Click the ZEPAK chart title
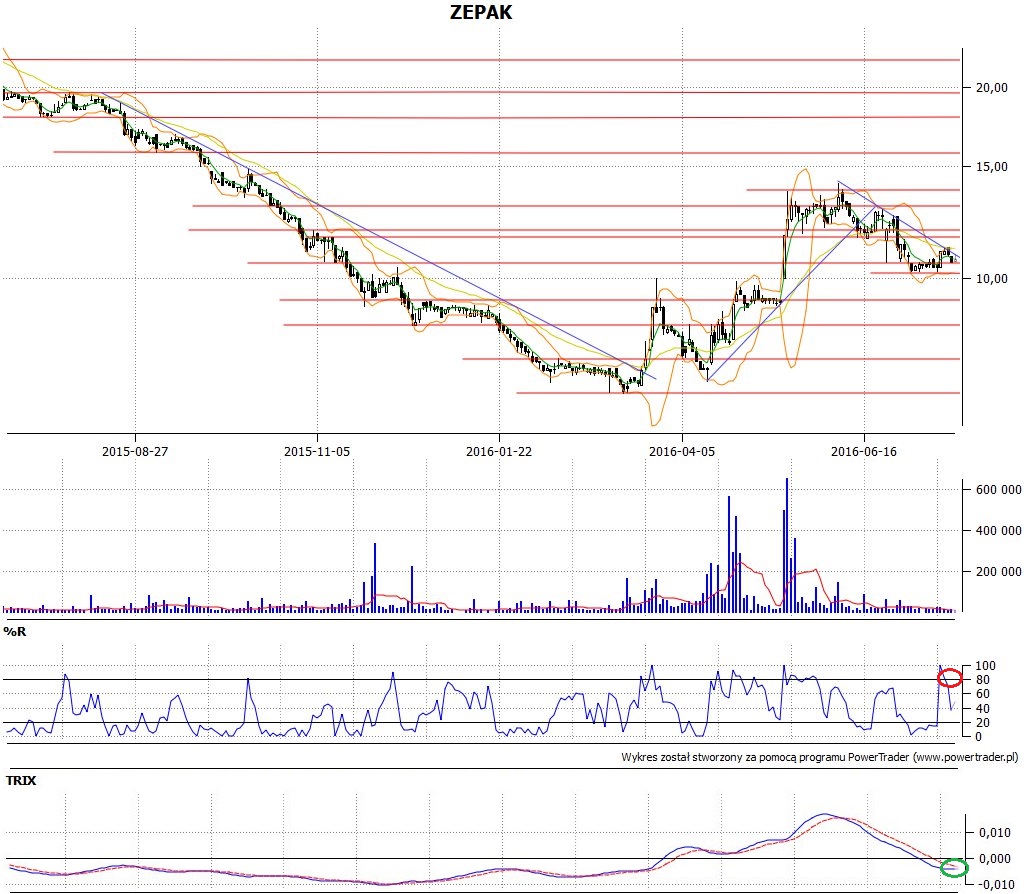 [481, 12]
